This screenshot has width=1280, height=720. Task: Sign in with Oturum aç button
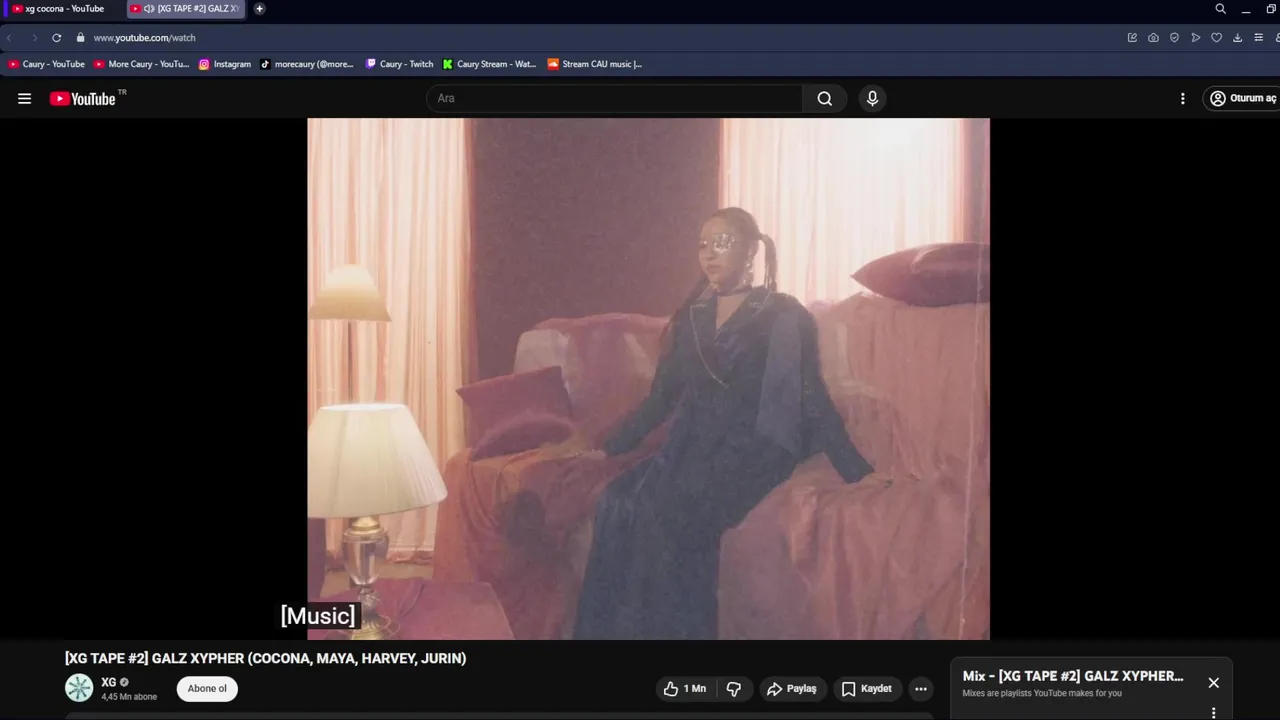click(1243, 98)
